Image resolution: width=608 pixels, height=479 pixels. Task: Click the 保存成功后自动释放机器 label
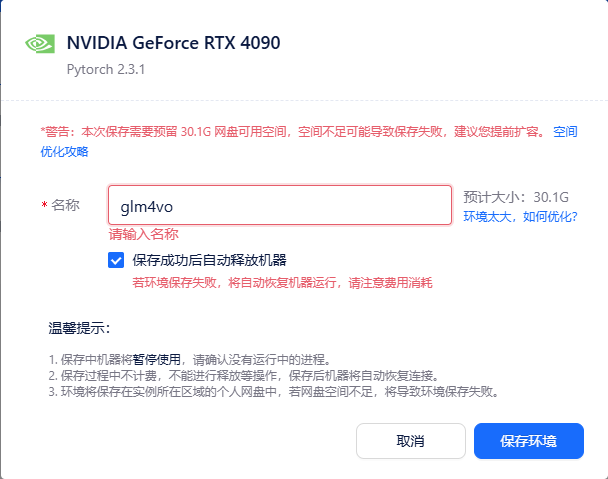coord(209,261)
